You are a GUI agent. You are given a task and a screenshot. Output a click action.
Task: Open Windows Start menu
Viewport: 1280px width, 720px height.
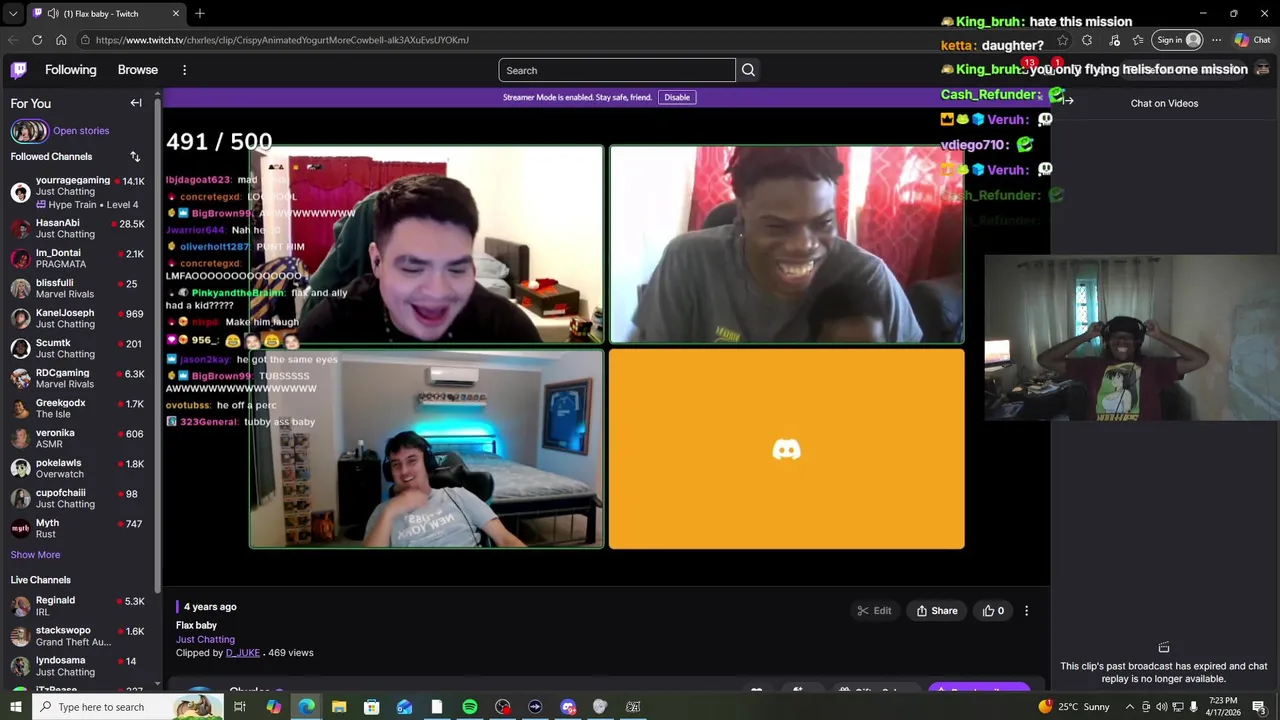(x=15, y=707)
